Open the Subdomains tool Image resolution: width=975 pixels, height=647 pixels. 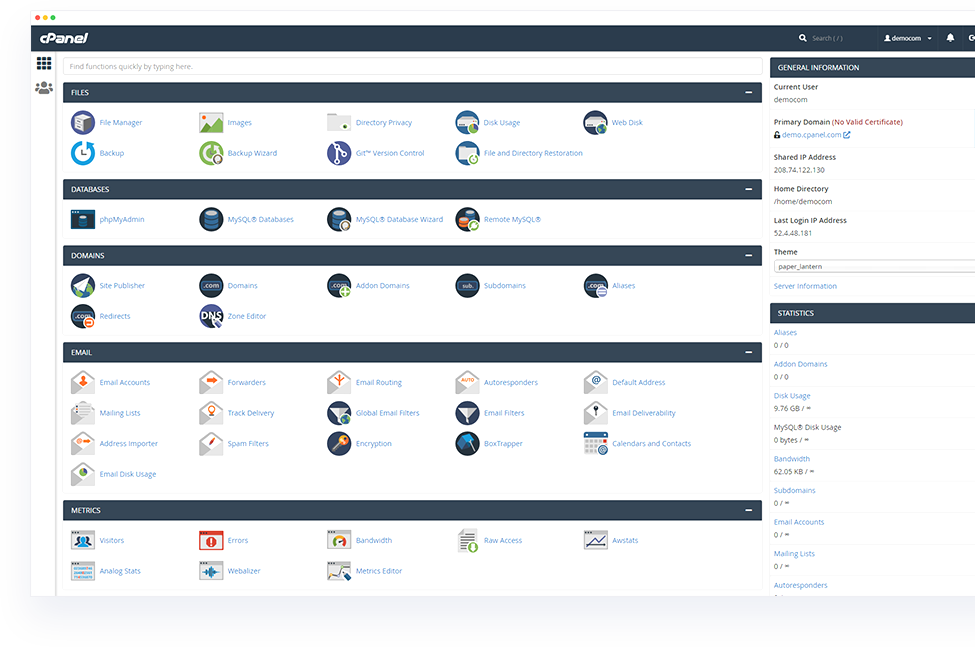pos(507,285)
